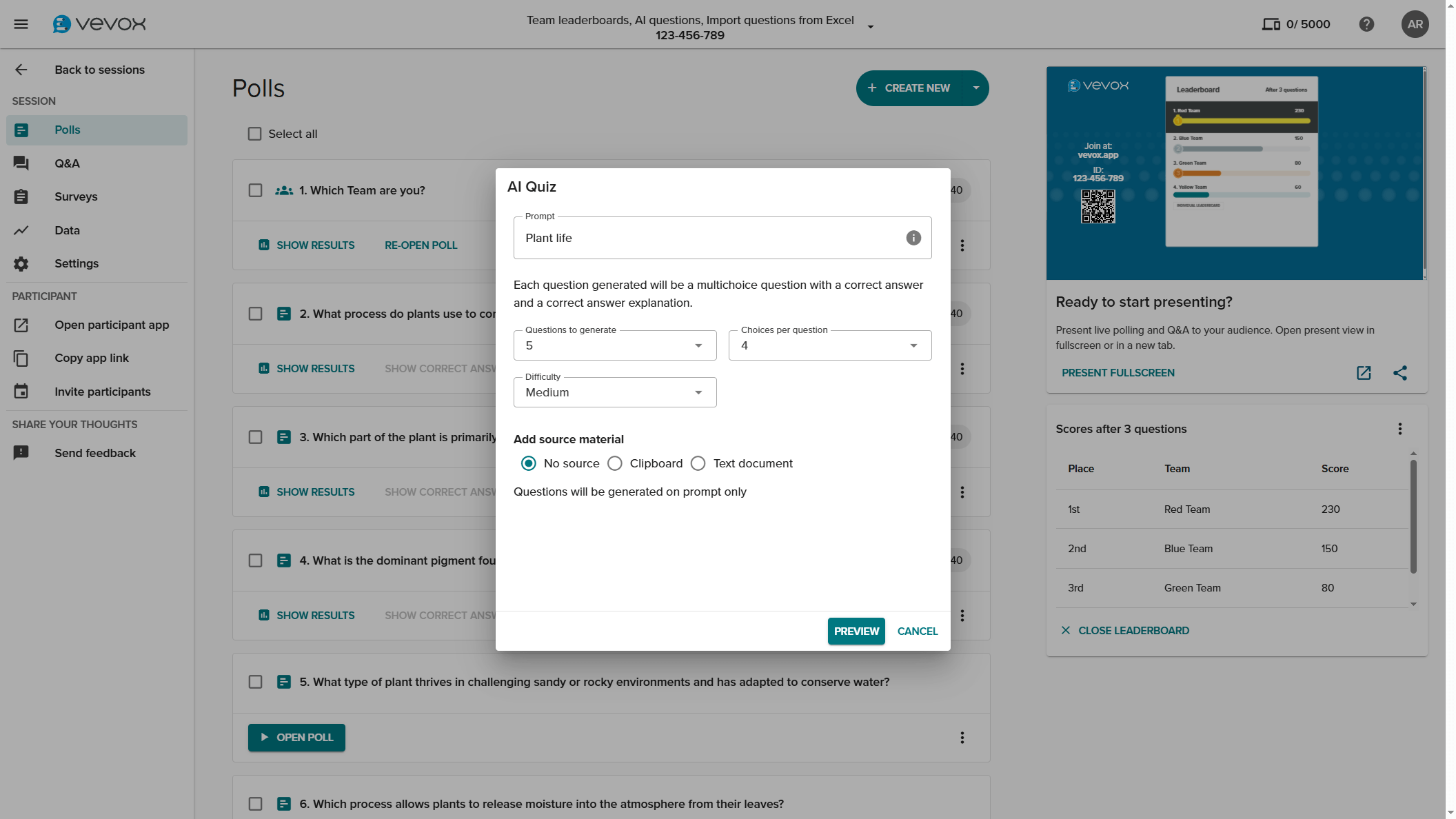Image resolution: width=1456 pixels, height=819 pixels.
Task: Click the share presentation icon
Action: coord(1400,373)
